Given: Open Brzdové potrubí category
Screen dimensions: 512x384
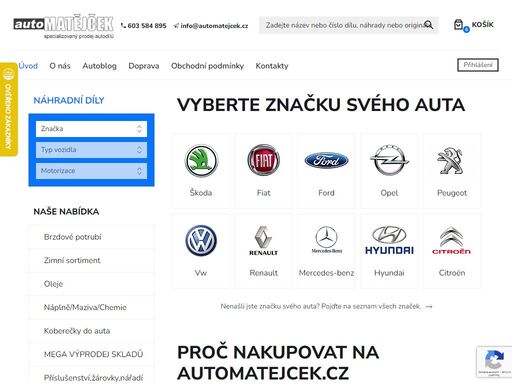Looking at the screenshot, I should [91, 237].
